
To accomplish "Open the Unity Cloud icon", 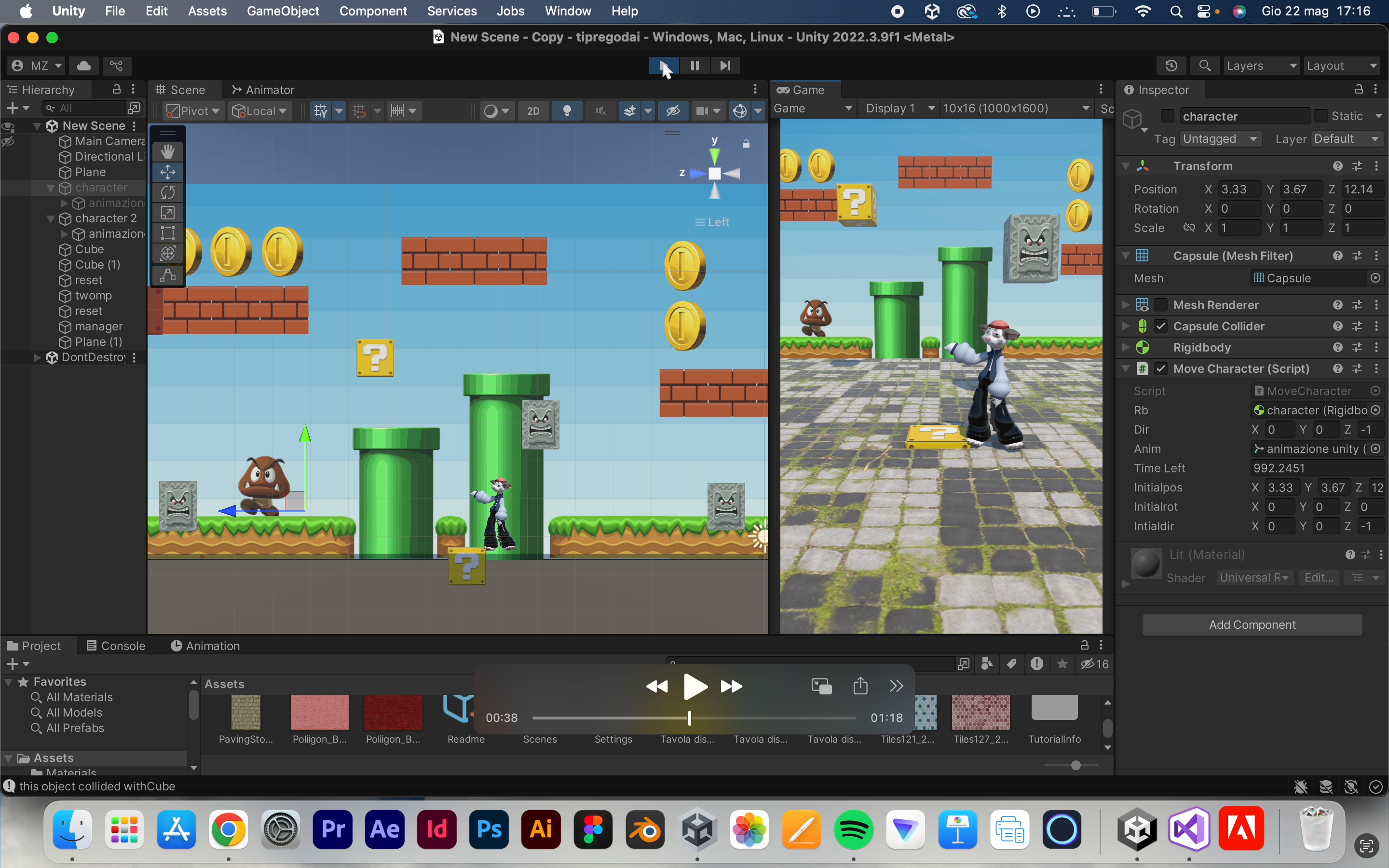I will pyautogui.click(x=84, y=66).
